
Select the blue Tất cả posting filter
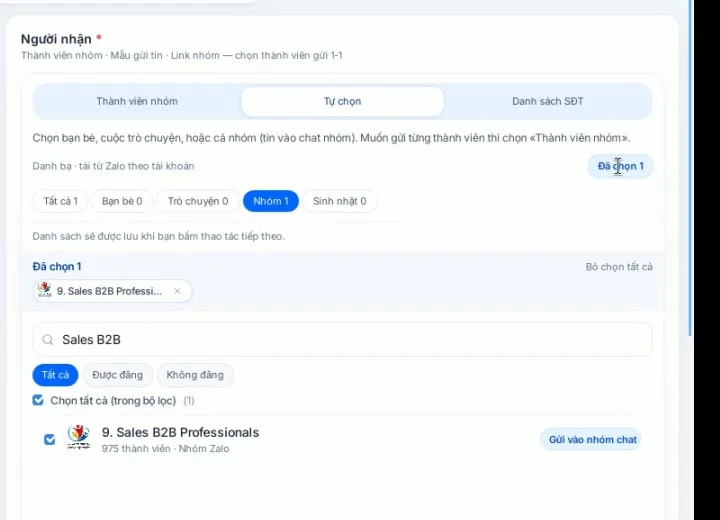point(55,375)
